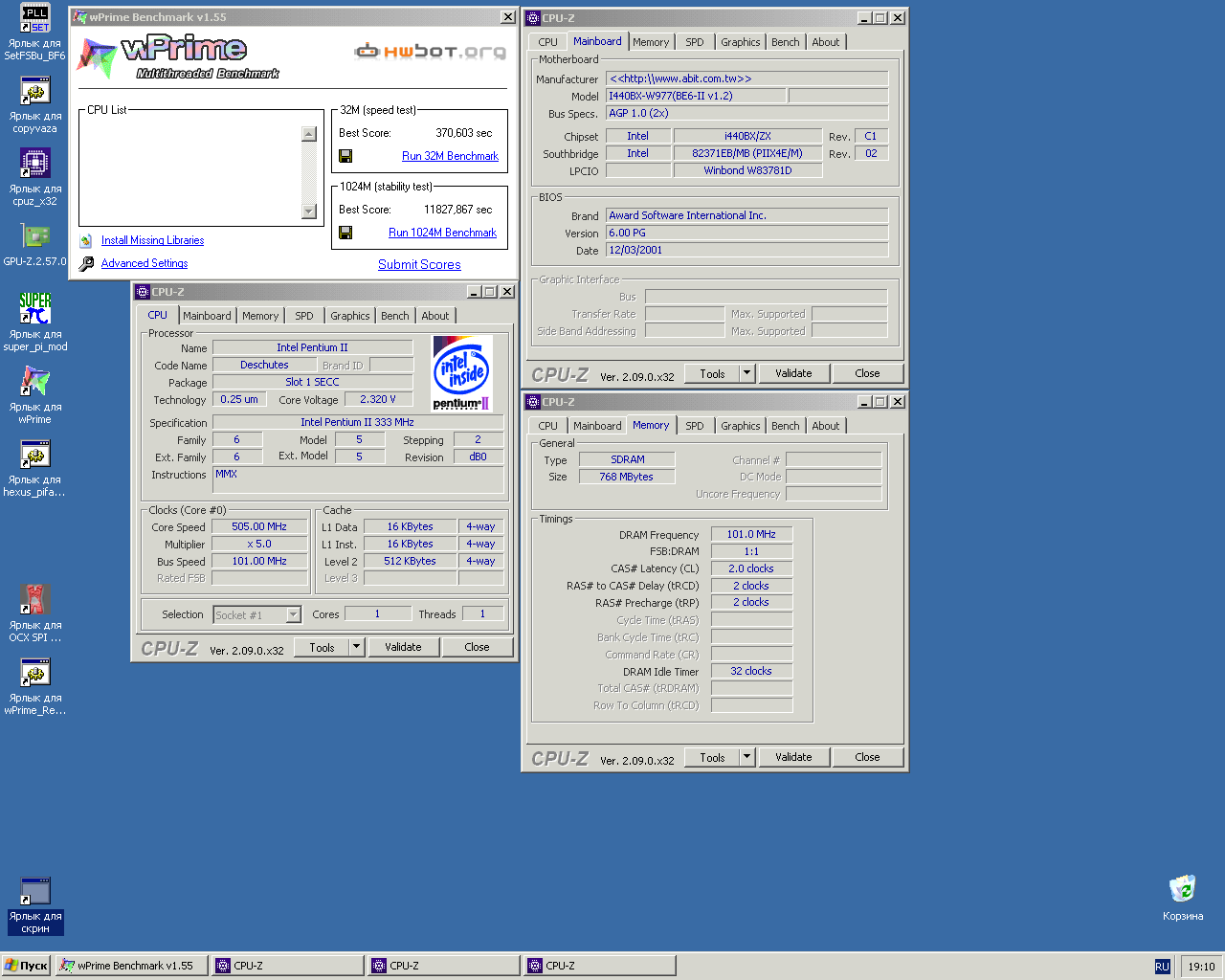Image resolution: width=1225 pixels, height=980 pixels.
Task: Click the abit.com.tw manufacturer field
Action: [x=747, y=78]
